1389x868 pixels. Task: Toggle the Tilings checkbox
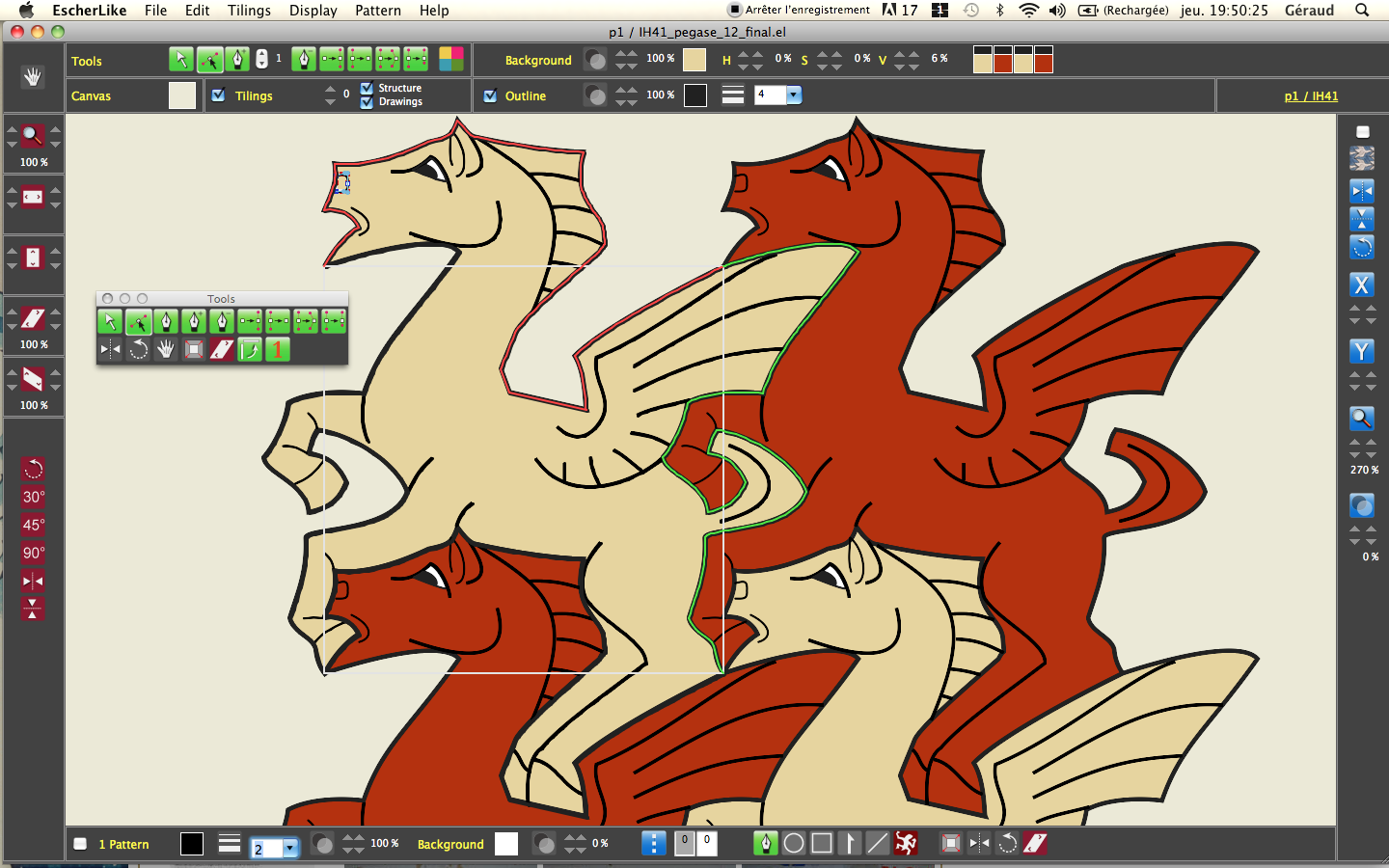click(219, 95)
